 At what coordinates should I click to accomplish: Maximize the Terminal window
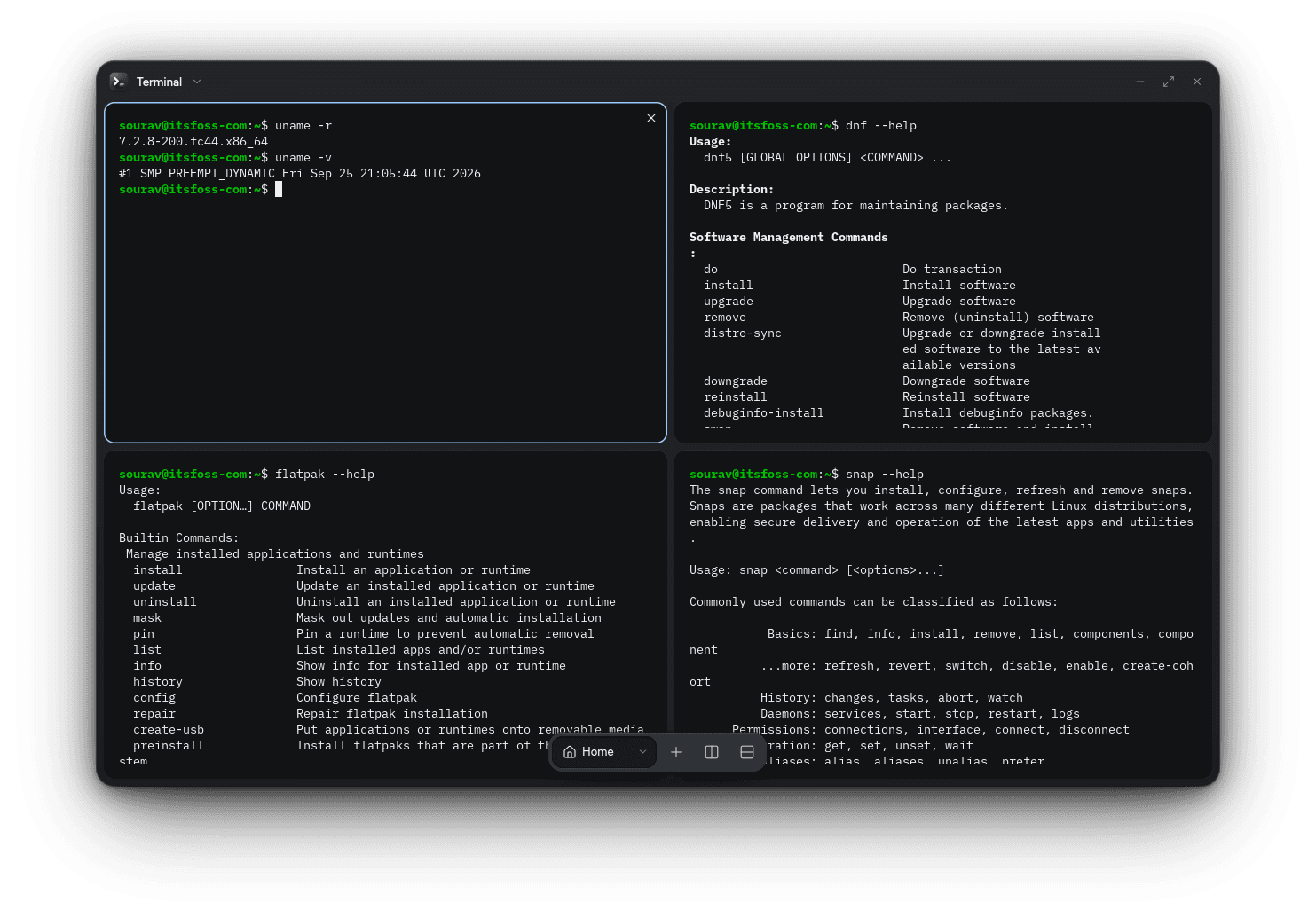click(1169, 82)
